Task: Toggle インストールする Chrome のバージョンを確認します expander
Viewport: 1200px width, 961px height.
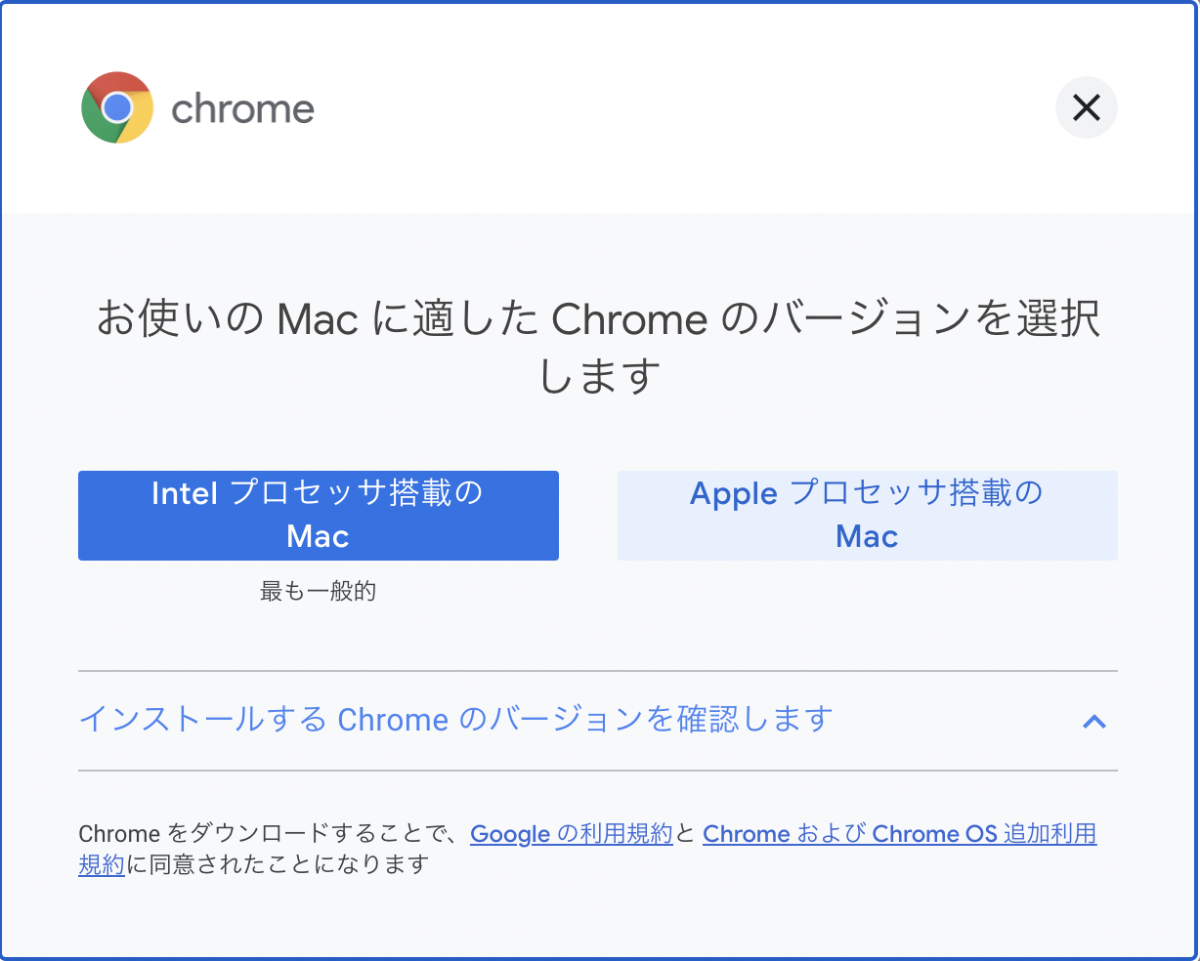Action: 455,719
